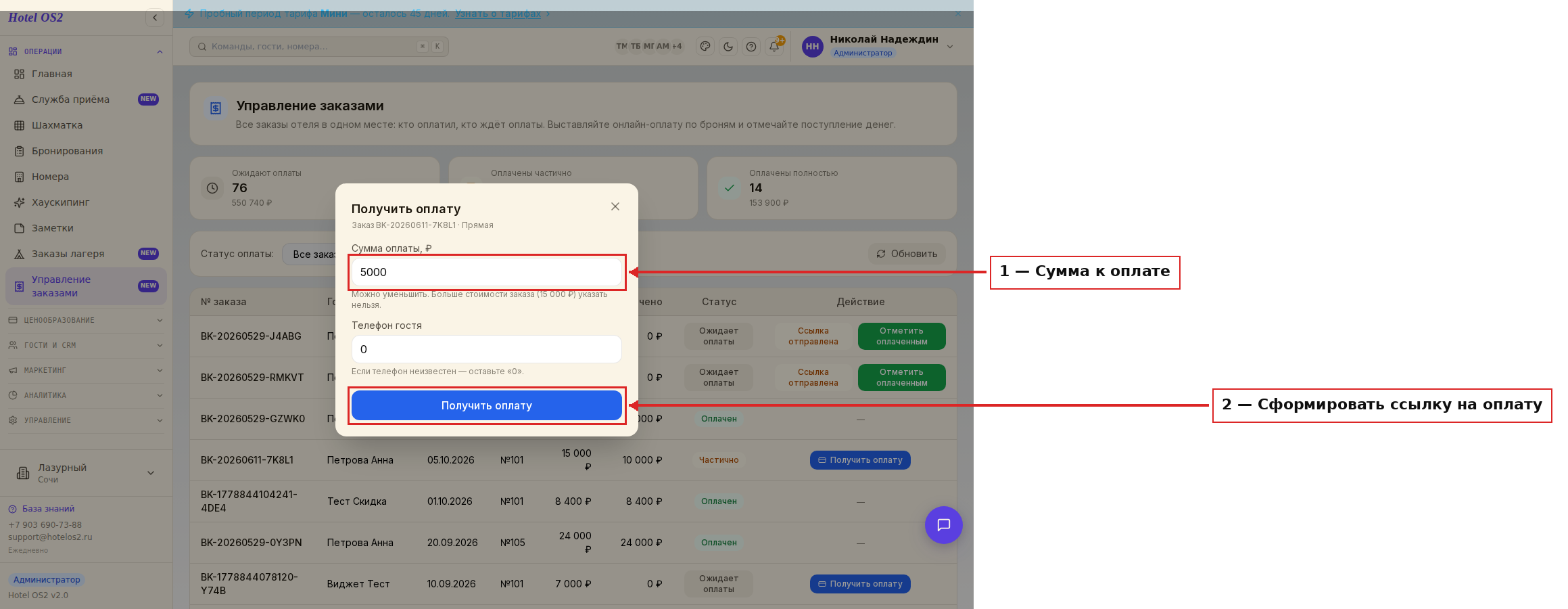Open notifications bell icon
Image resolution: width=1568 pixels, height=609 pixels.
click(774, 47)
